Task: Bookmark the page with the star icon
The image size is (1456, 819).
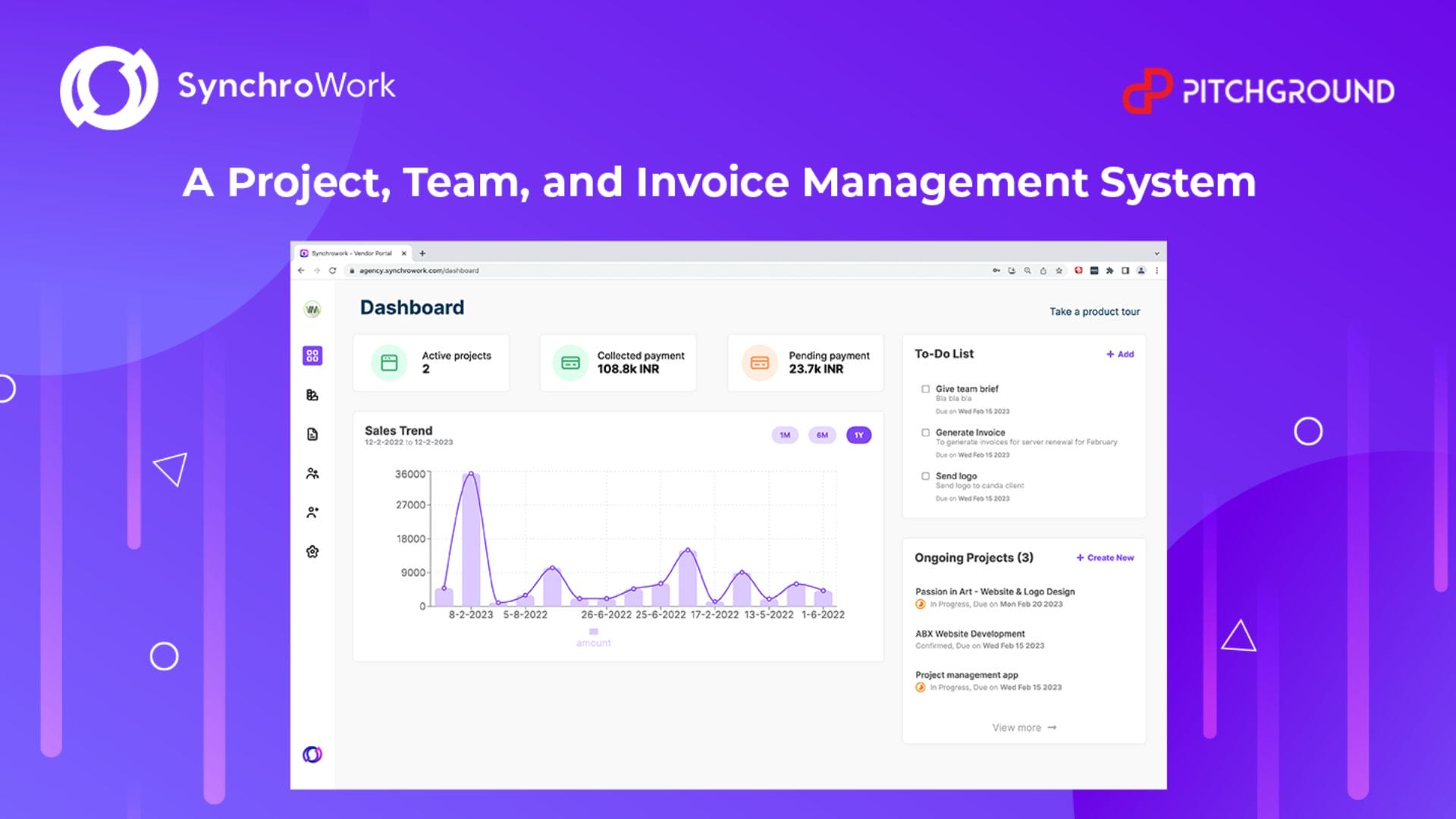Action: click(x=1059, y=271)
